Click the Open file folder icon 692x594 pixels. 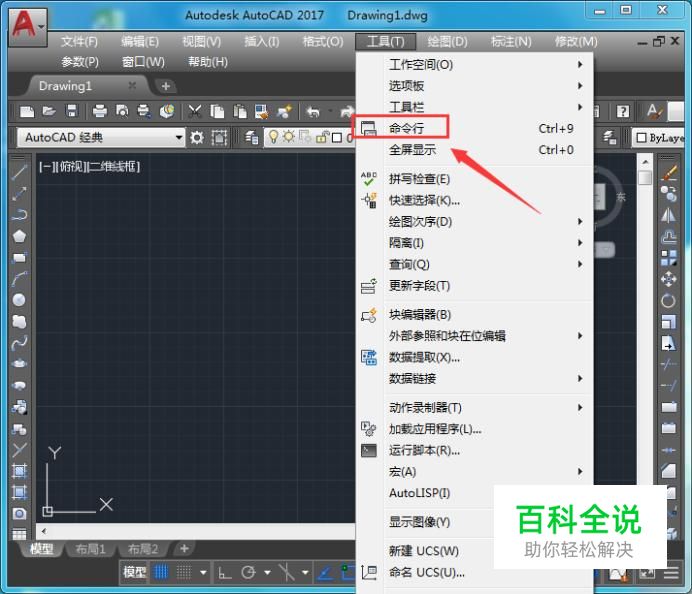coord(49,111)
